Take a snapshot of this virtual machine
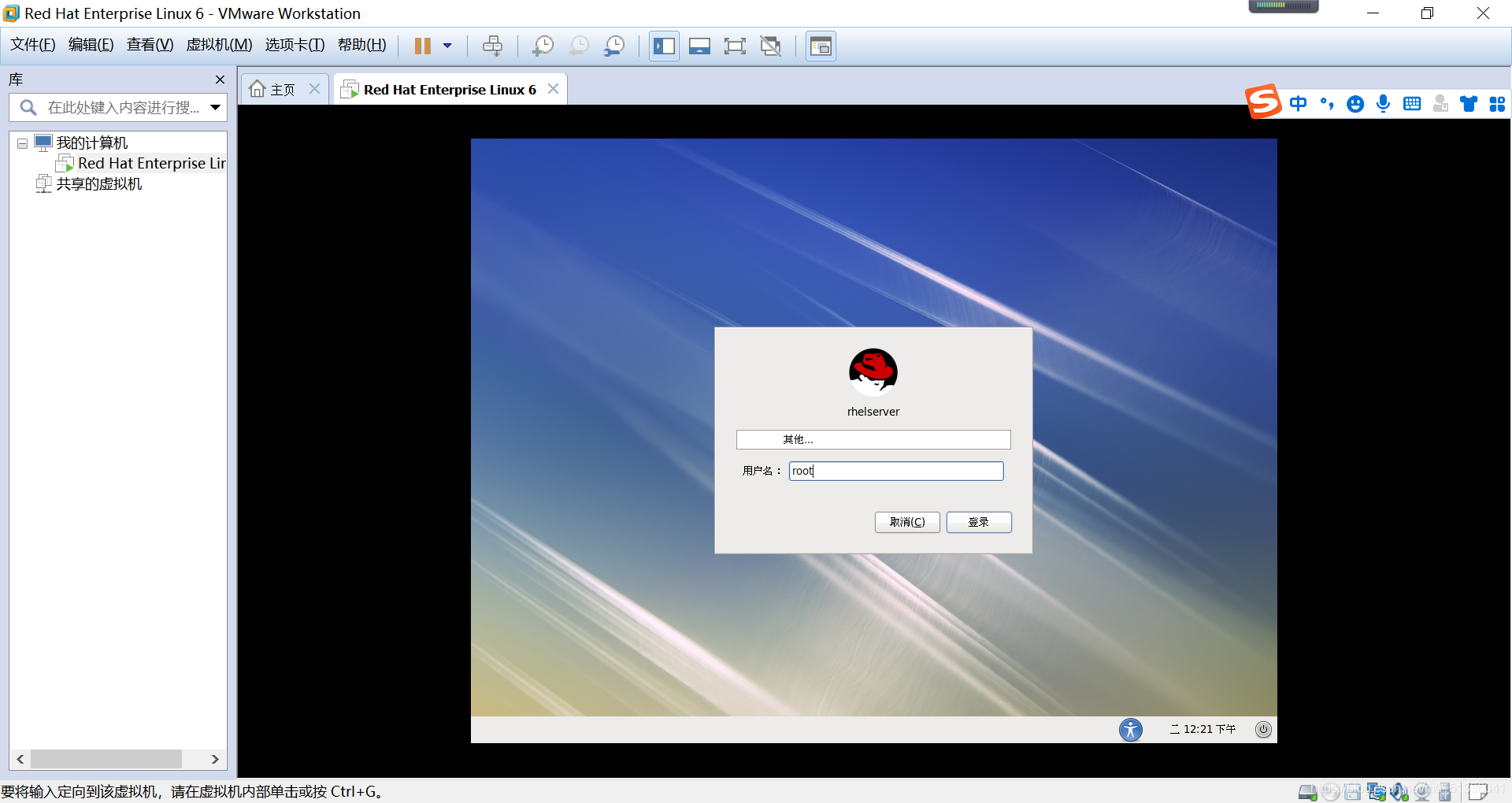The height and width of the screenshot is (803, 1512). 543,46
